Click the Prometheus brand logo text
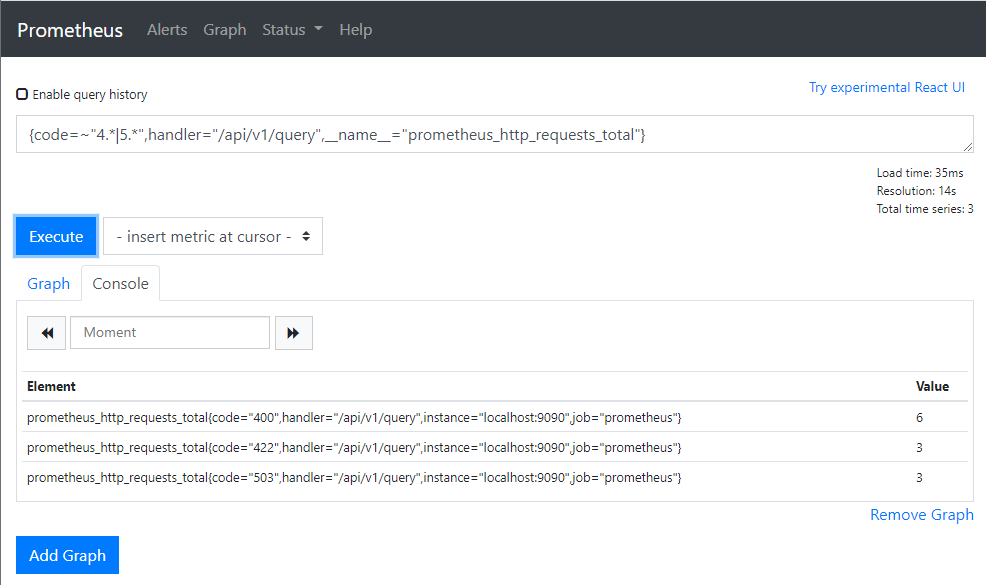986x585 pixels. click(70, 30)
